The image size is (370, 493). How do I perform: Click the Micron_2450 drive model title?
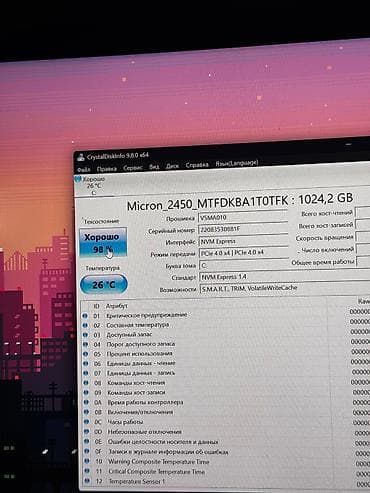tap(240, 202)
